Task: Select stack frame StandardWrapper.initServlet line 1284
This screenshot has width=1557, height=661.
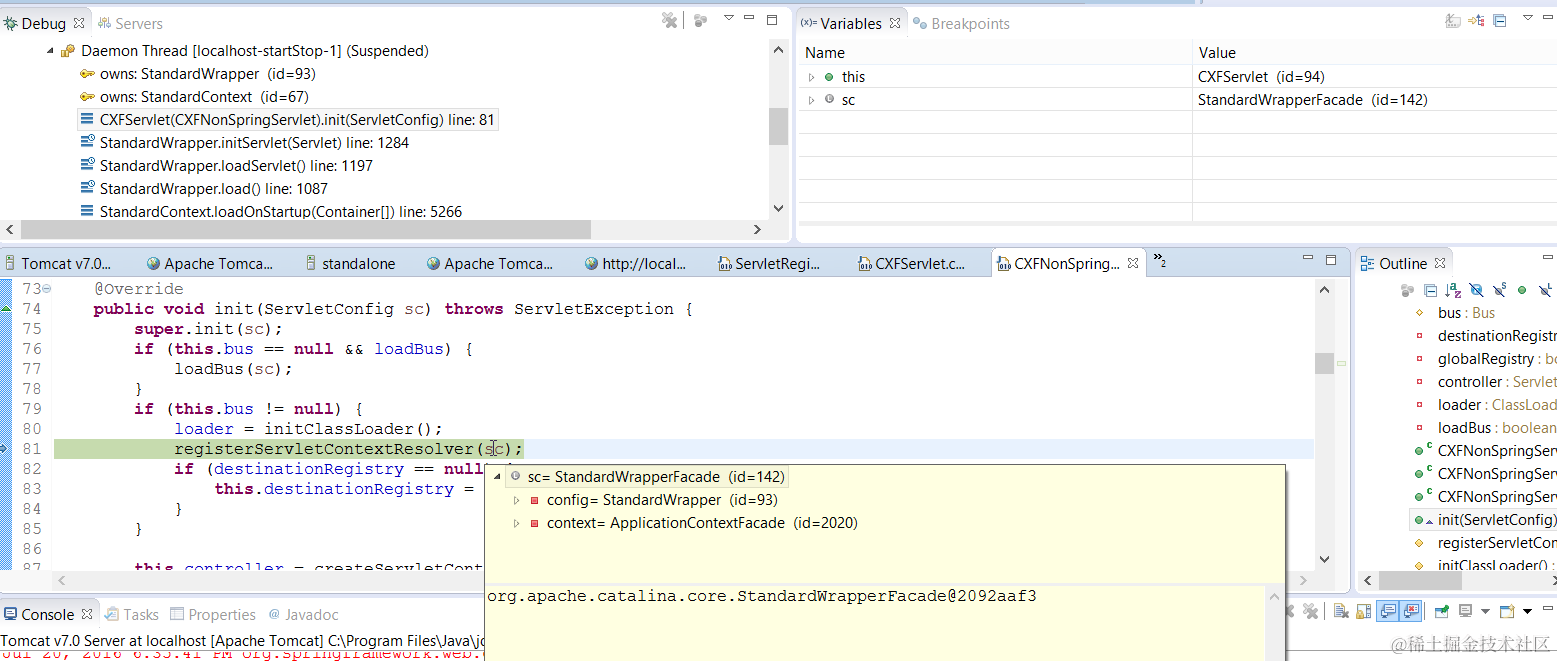Action: click(x=254, y=143)
